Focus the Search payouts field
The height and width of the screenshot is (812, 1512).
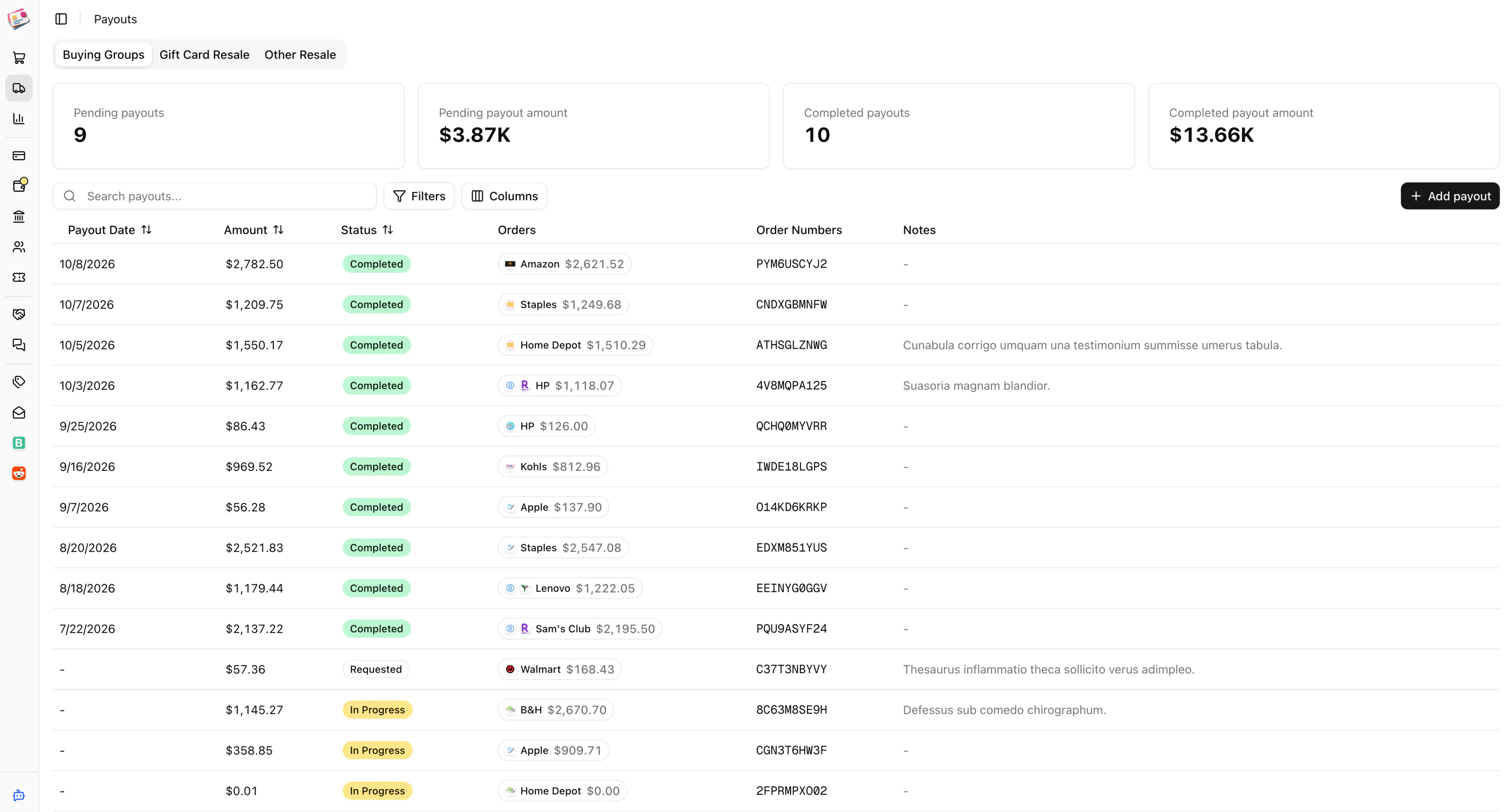coord(215,196)
